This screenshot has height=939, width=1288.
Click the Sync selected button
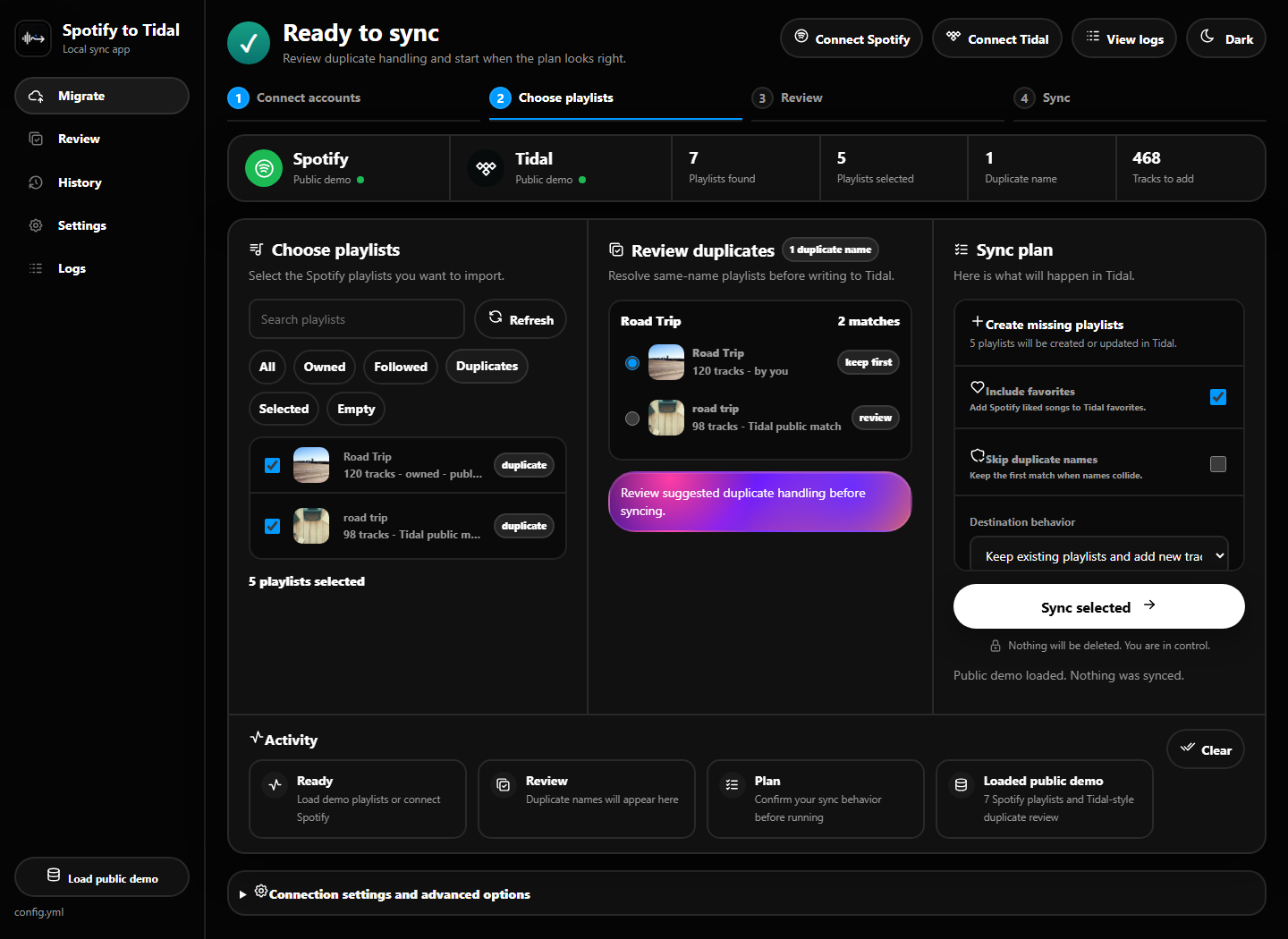[x=1099, y=606]
